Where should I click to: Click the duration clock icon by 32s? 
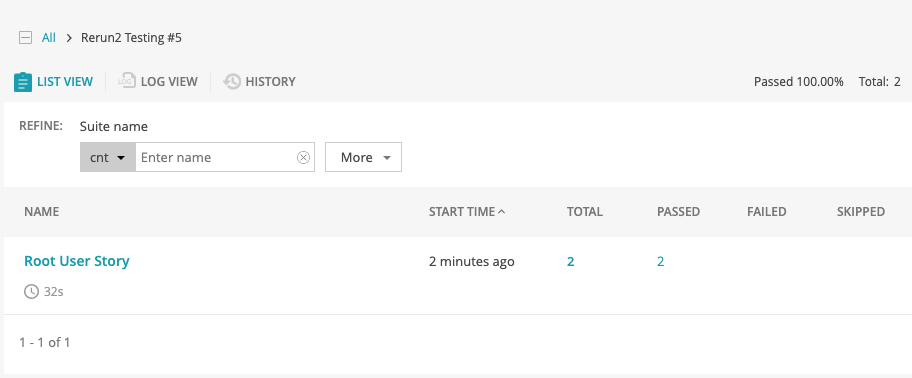coord(31,291)
